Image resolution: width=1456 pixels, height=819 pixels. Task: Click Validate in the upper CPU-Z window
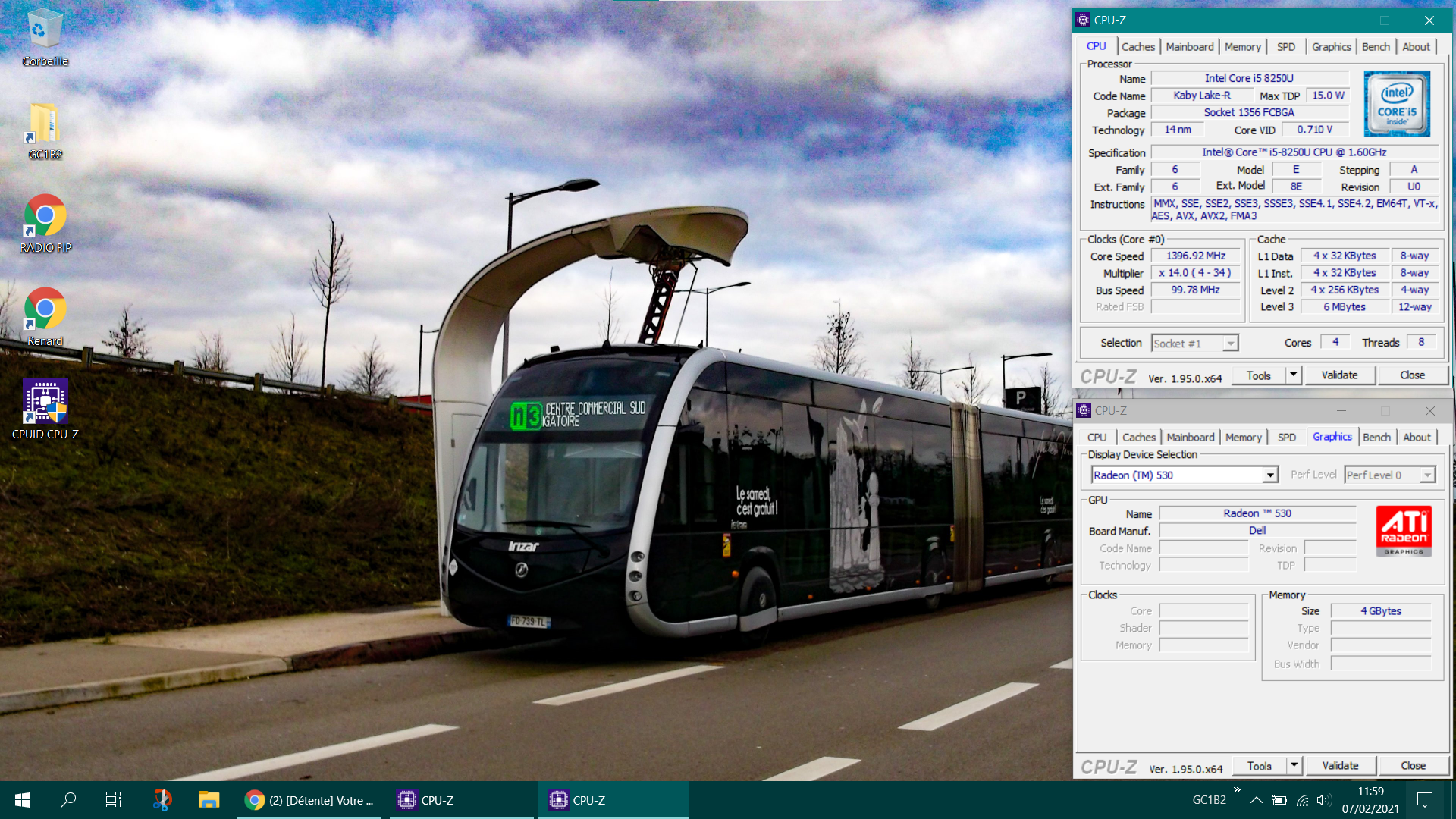(1339, 375)
